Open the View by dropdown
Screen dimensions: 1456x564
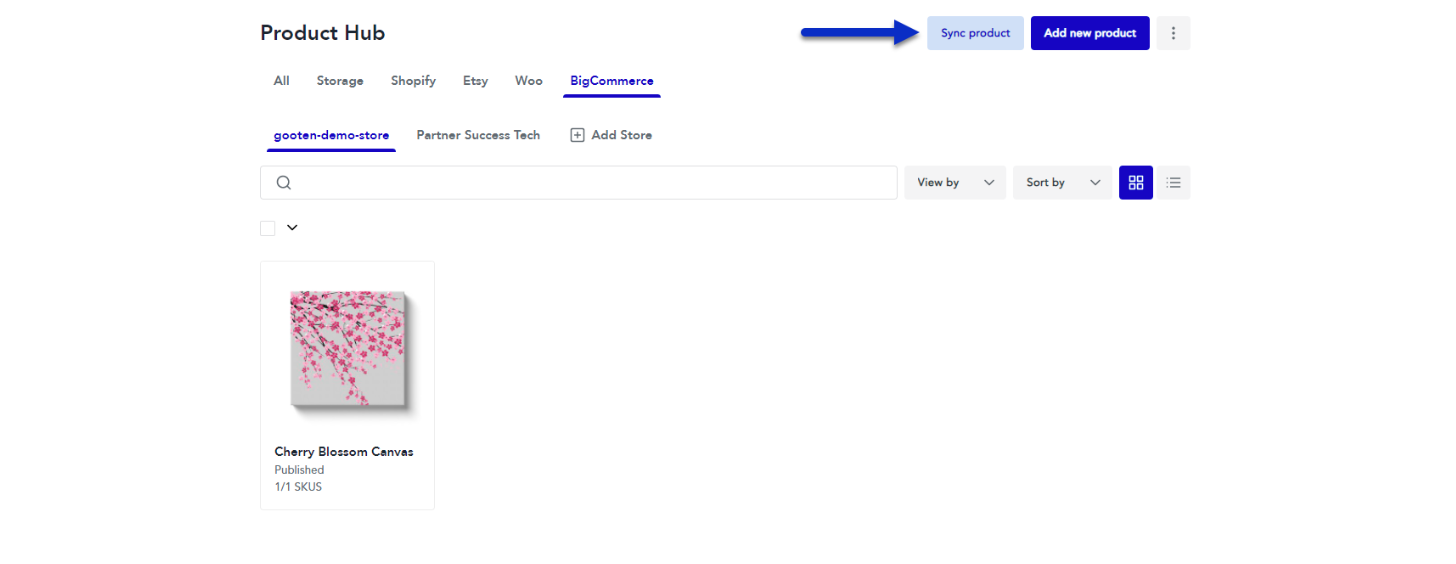[x=955, y=182]
